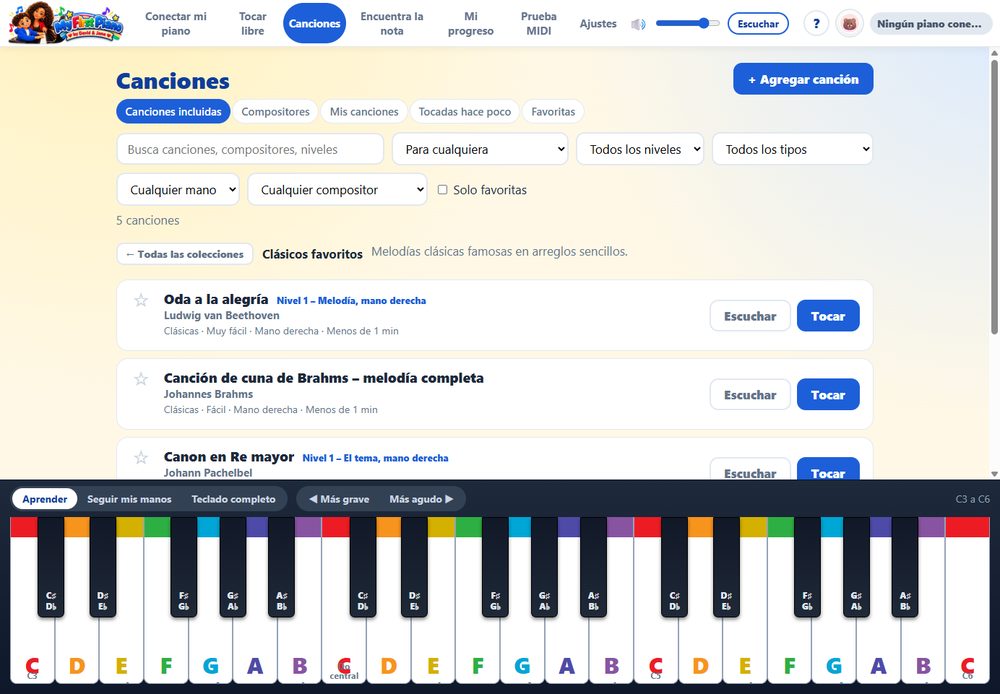The height and width of the screenshot is (694, 1000).
Task: Expand the Cualquier mano dropdown
Action: click(x=178, y=189)
